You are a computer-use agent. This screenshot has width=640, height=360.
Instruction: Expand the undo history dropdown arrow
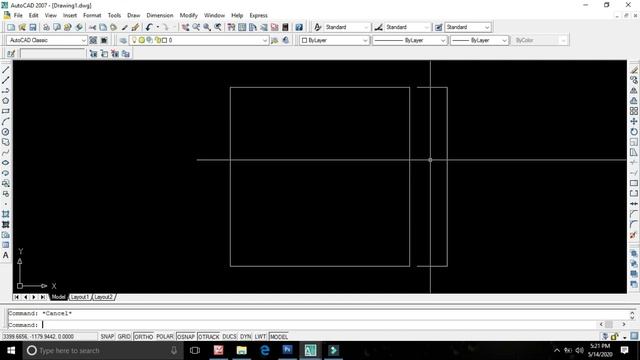(x=158, y=27)
